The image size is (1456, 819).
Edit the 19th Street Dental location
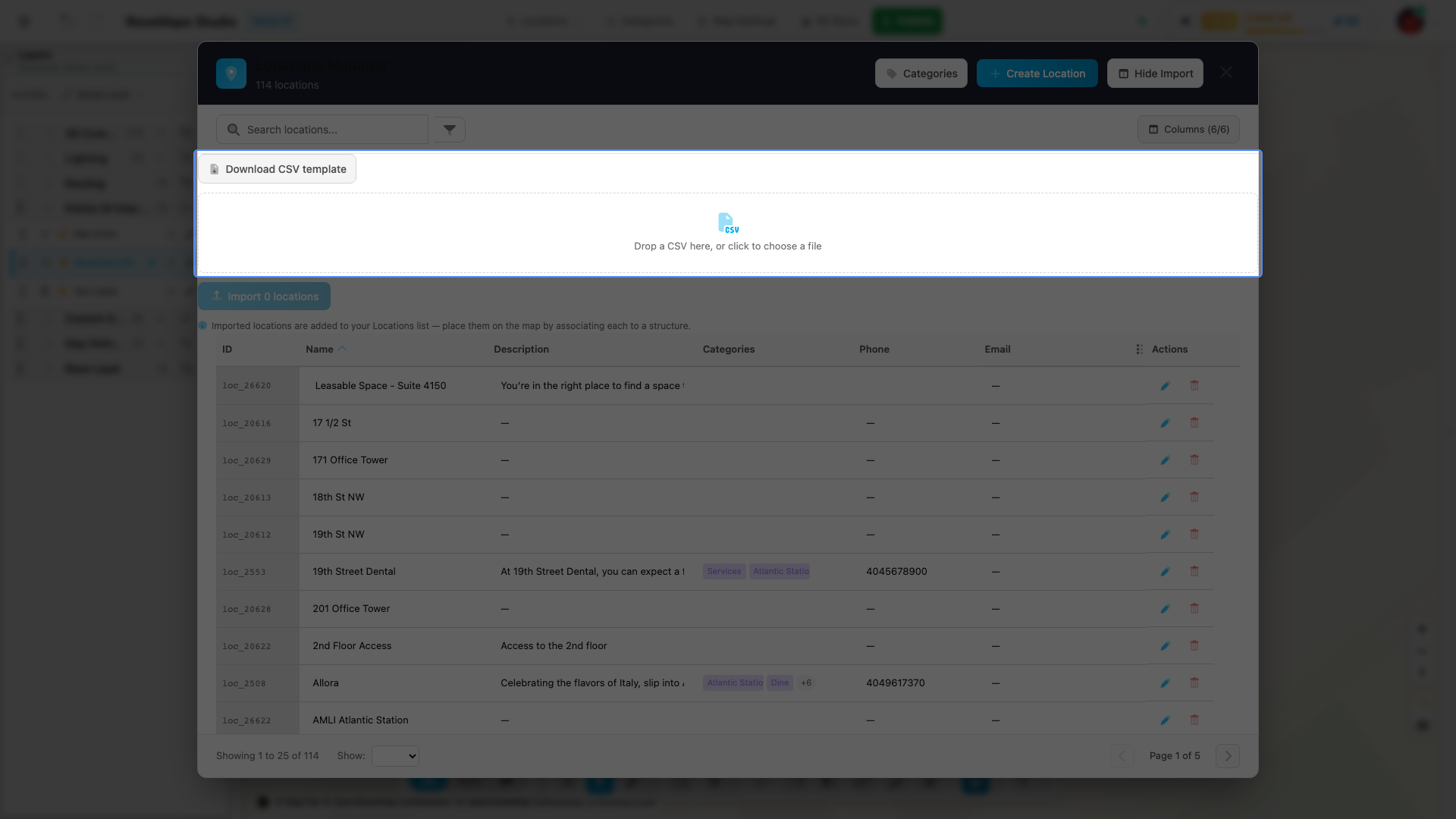(x=1166, y=572)
